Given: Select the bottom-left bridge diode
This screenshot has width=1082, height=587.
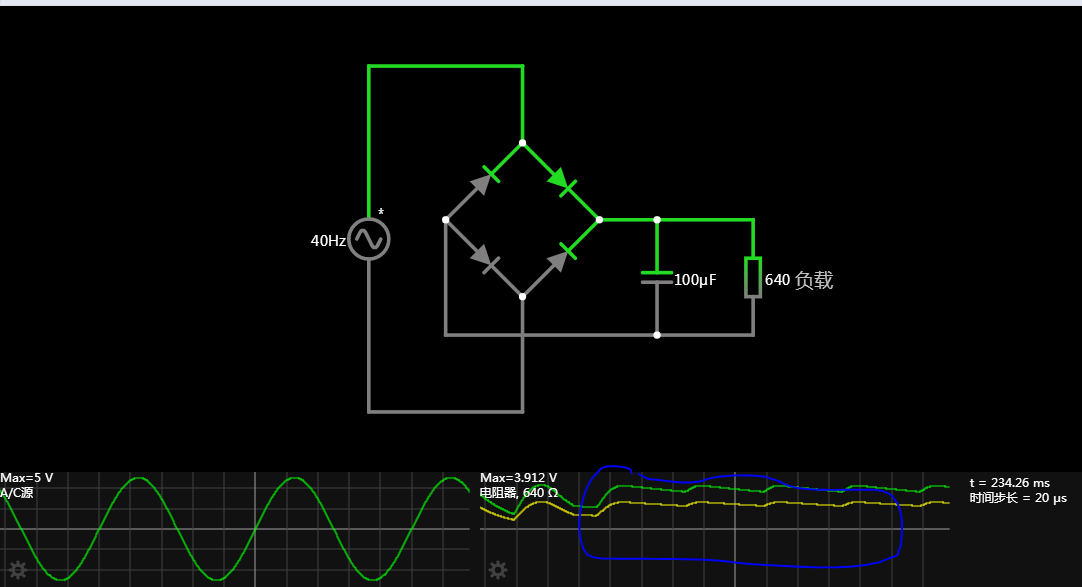Looking at the screenshot, I should (484, 258).
